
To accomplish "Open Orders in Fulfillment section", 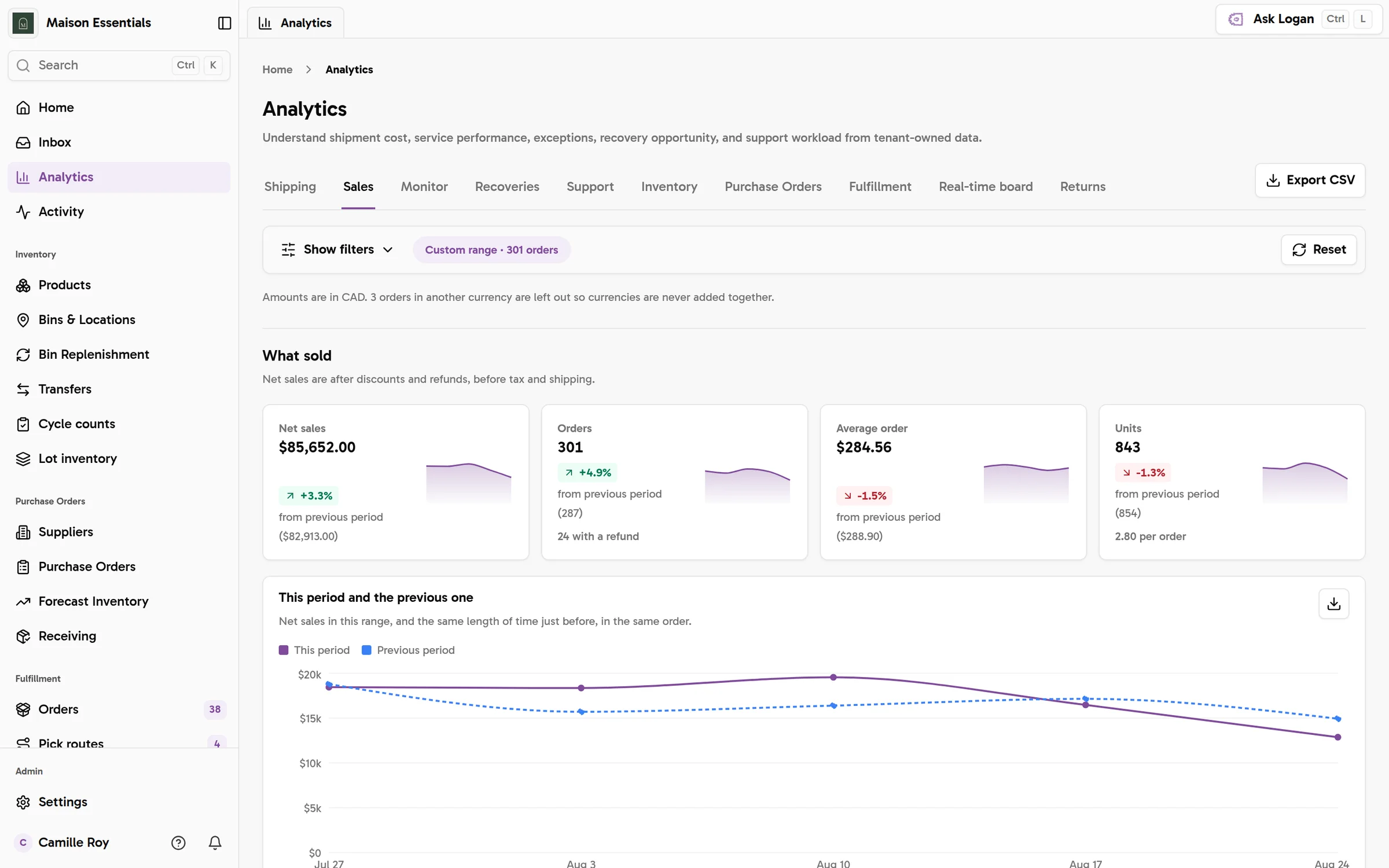I will pyautogui.click(x=119, y=709).
